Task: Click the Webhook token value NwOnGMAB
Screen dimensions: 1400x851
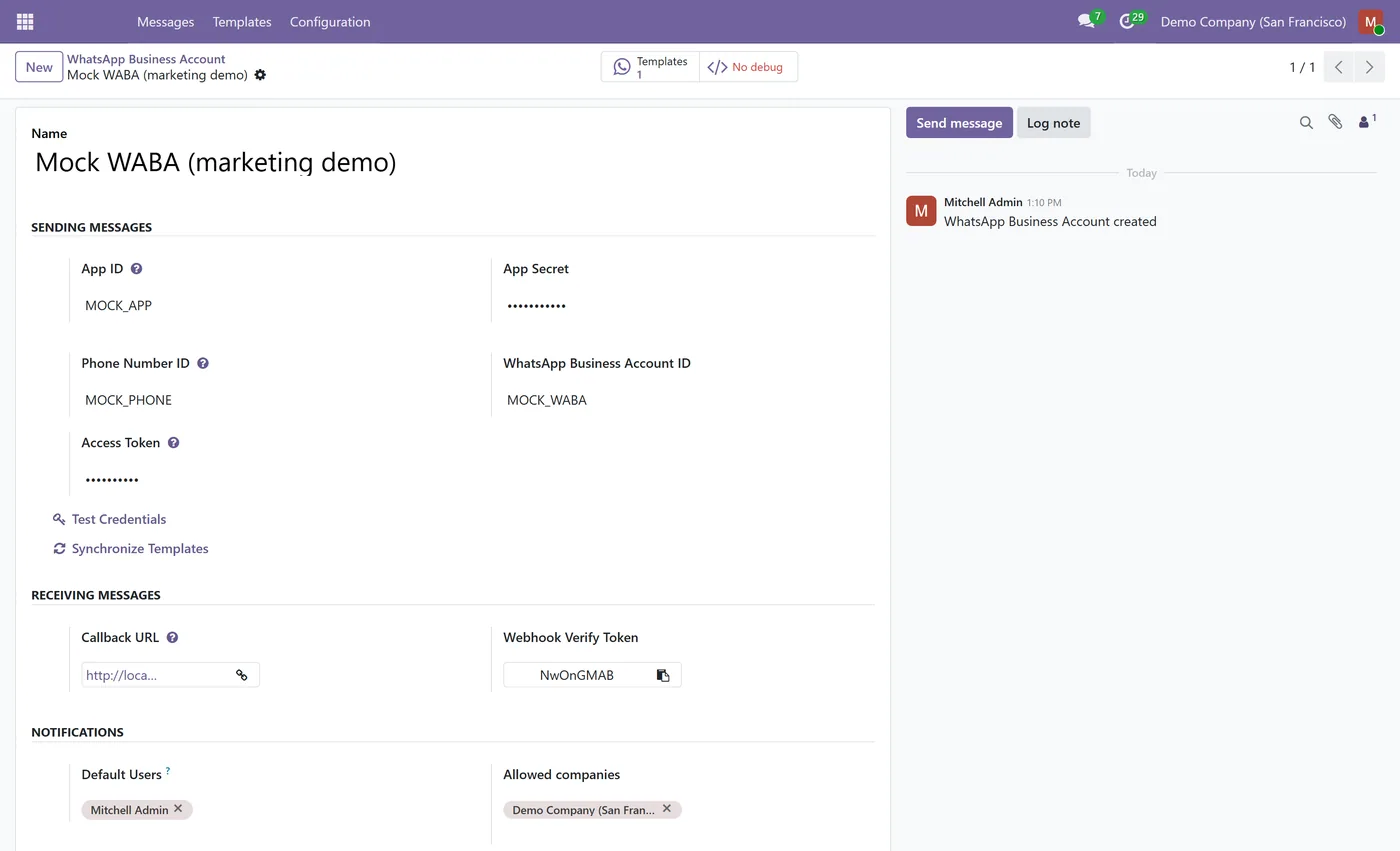Action: [577, 675]
